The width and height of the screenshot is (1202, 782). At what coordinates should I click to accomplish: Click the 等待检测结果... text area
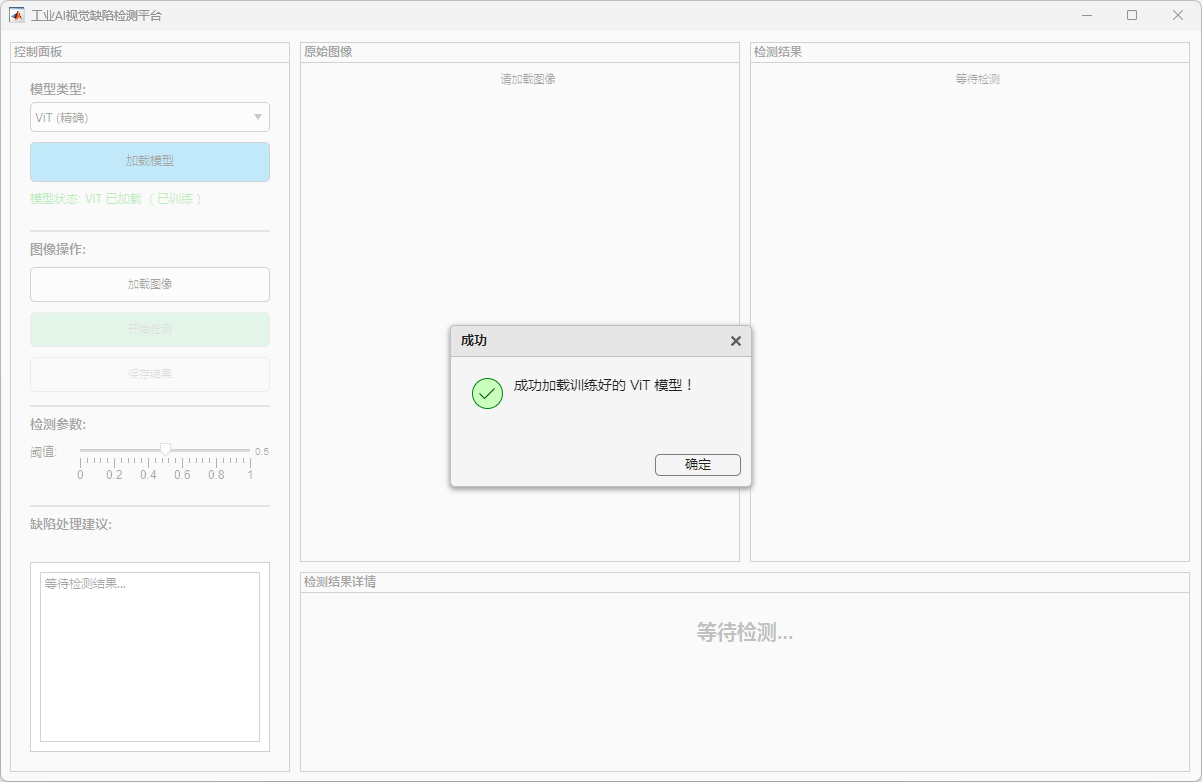(x=150, y=656)
